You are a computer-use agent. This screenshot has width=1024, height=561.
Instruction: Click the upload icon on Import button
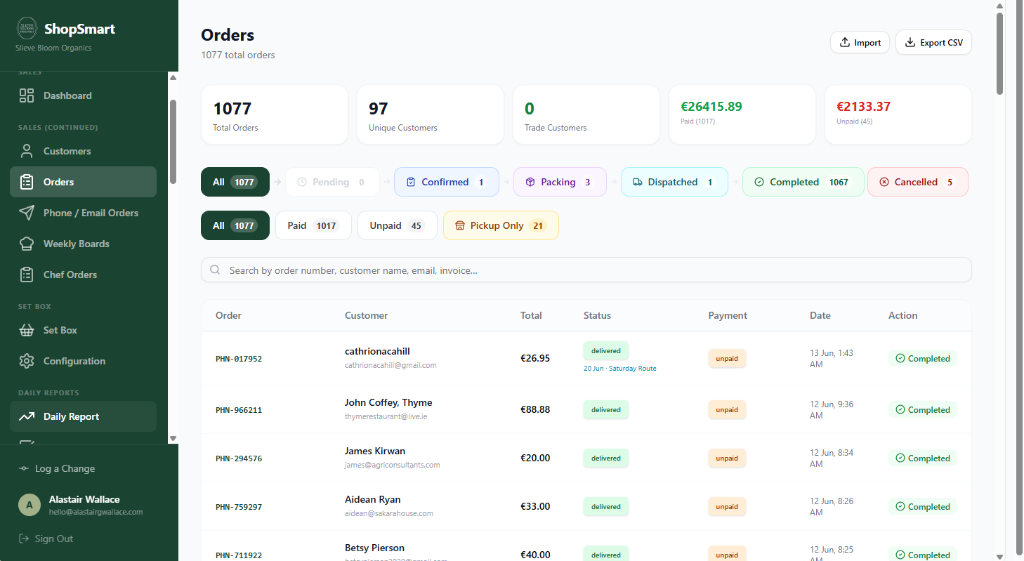(844, 42)
